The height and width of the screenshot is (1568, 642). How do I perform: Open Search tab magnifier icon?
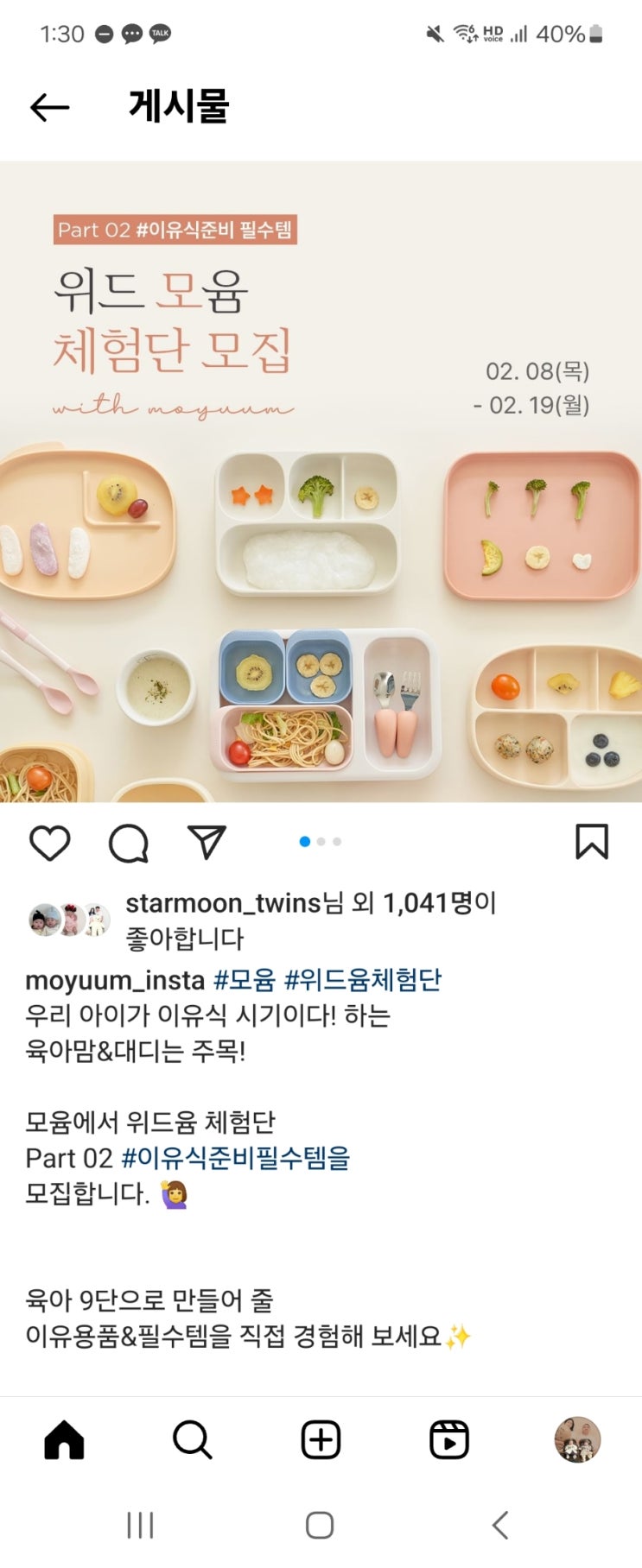click(x=192, y=1439)
